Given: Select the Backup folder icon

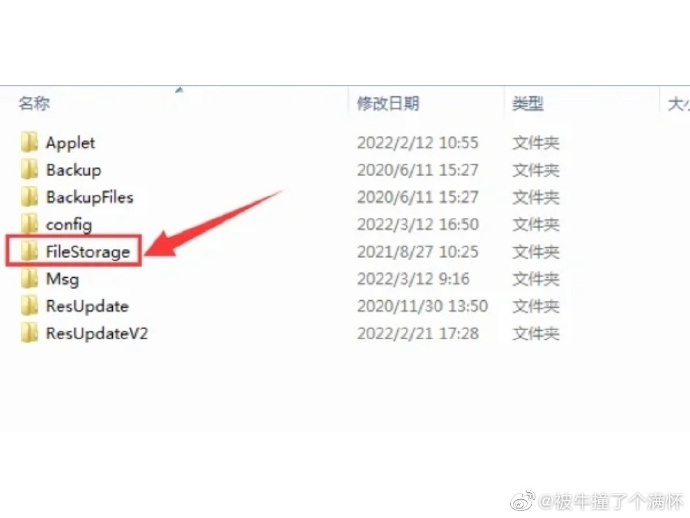Looking at the screenshot, I should 29,169.
